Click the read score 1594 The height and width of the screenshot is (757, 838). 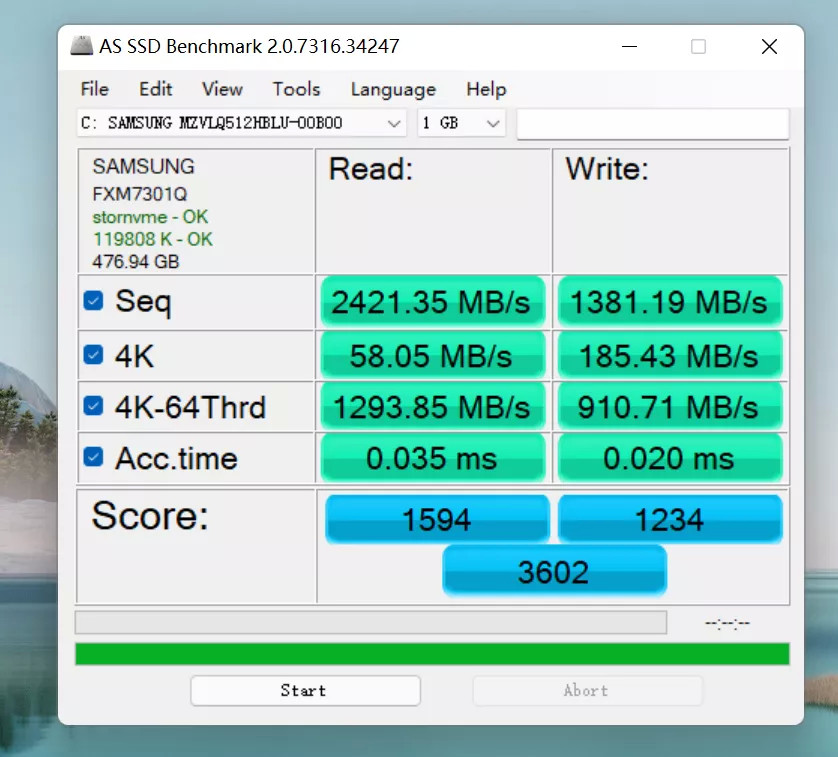point(437,519)
